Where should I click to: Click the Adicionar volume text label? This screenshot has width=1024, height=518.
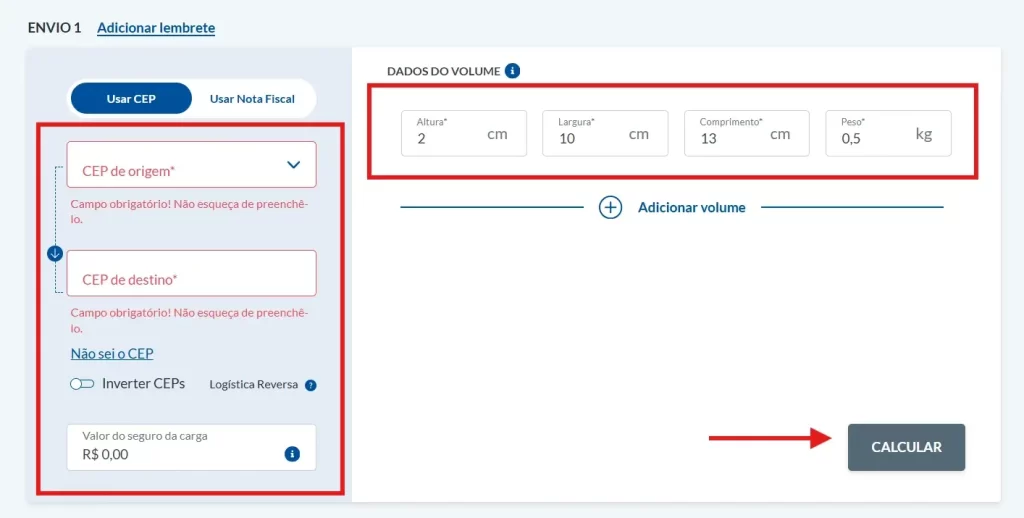691,207
